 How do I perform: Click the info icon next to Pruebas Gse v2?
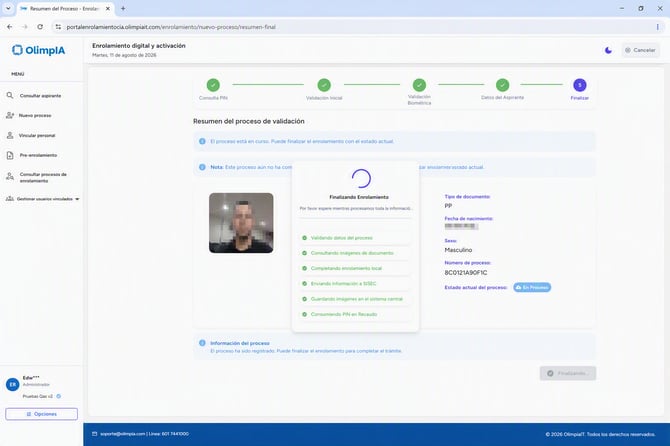[59, 396]
